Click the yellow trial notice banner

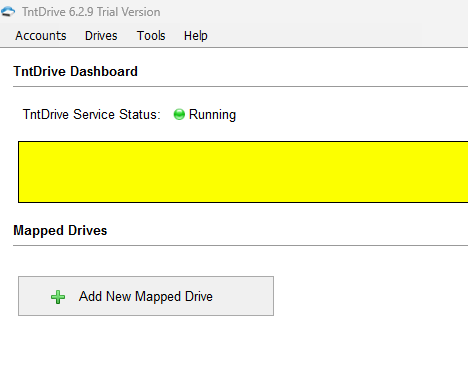click(243, 172)
